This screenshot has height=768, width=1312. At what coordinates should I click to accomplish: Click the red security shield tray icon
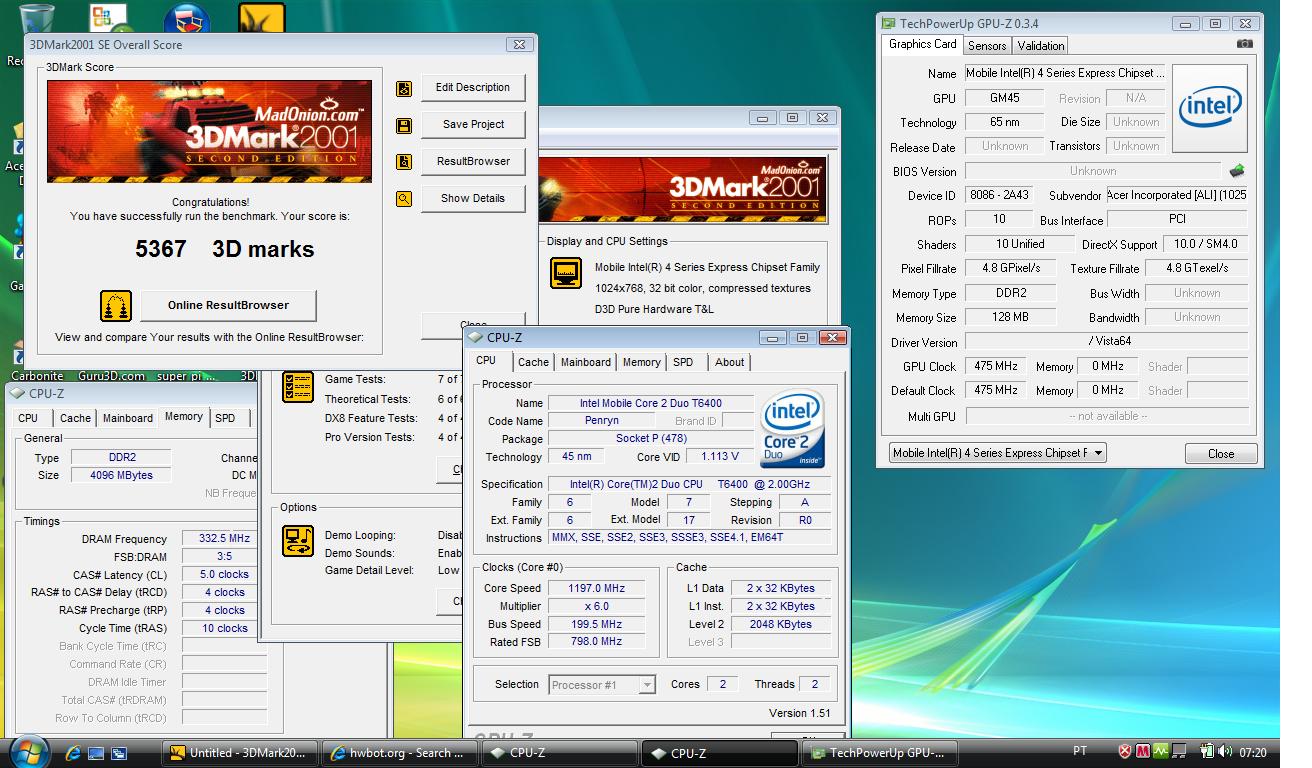coord(1125,752)
